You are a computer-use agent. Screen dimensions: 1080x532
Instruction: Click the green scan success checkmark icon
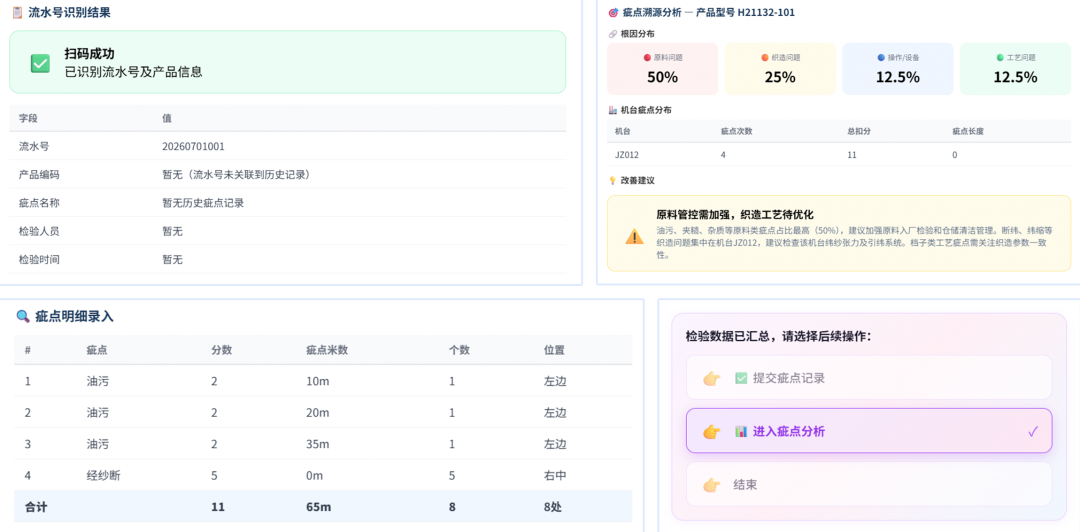(41, 63)
